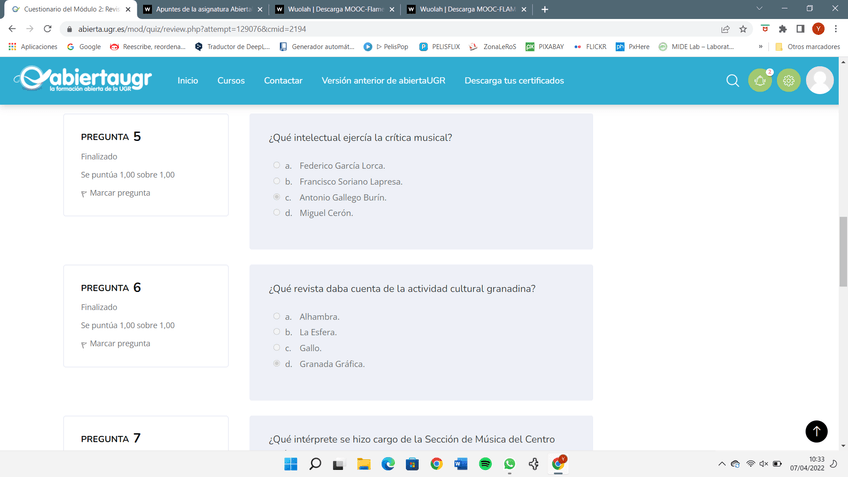Image resolution: width=848 pixels, height=477 pixels.
Task: Open Windows taskbar search
Action: 315,464
